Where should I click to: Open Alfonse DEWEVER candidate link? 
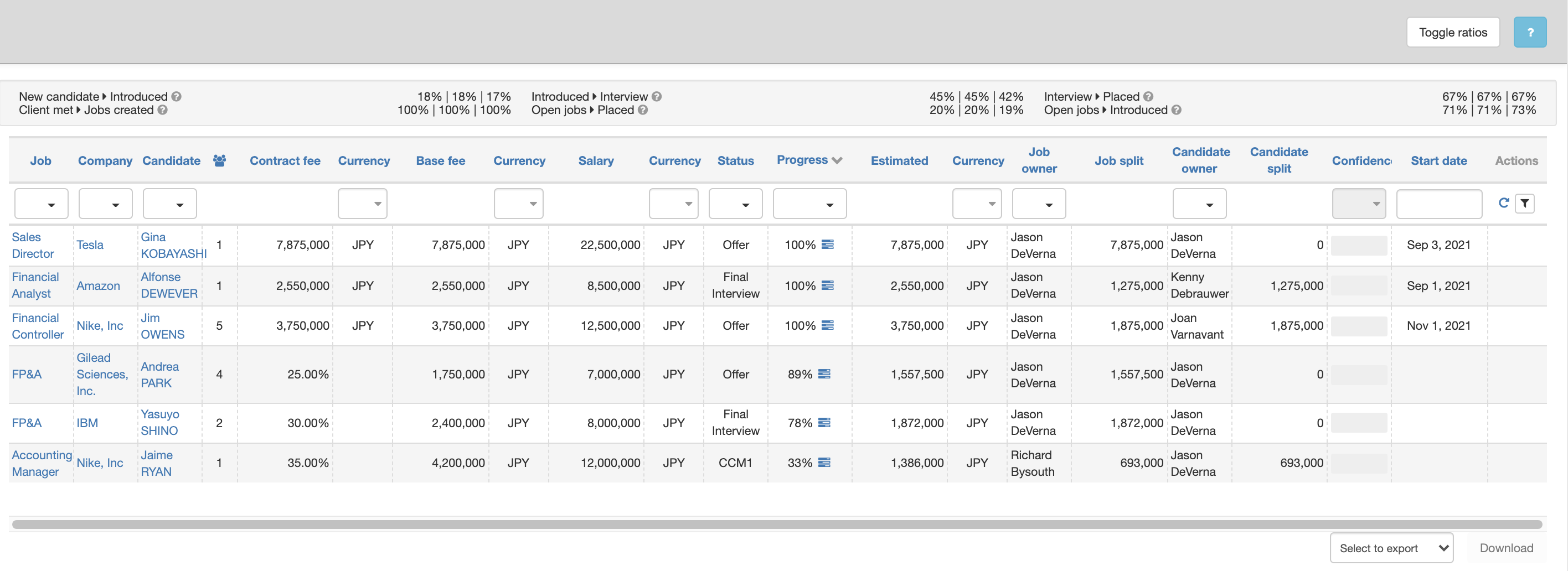point(169,285)
